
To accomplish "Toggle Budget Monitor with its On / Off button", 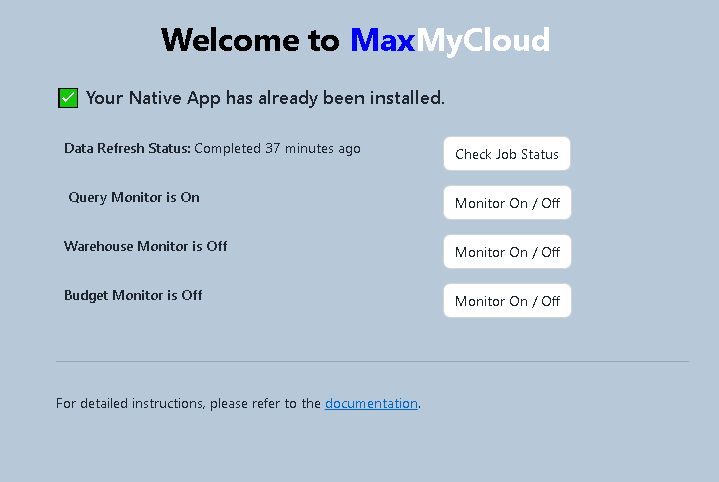I will (x=507, y=301).
